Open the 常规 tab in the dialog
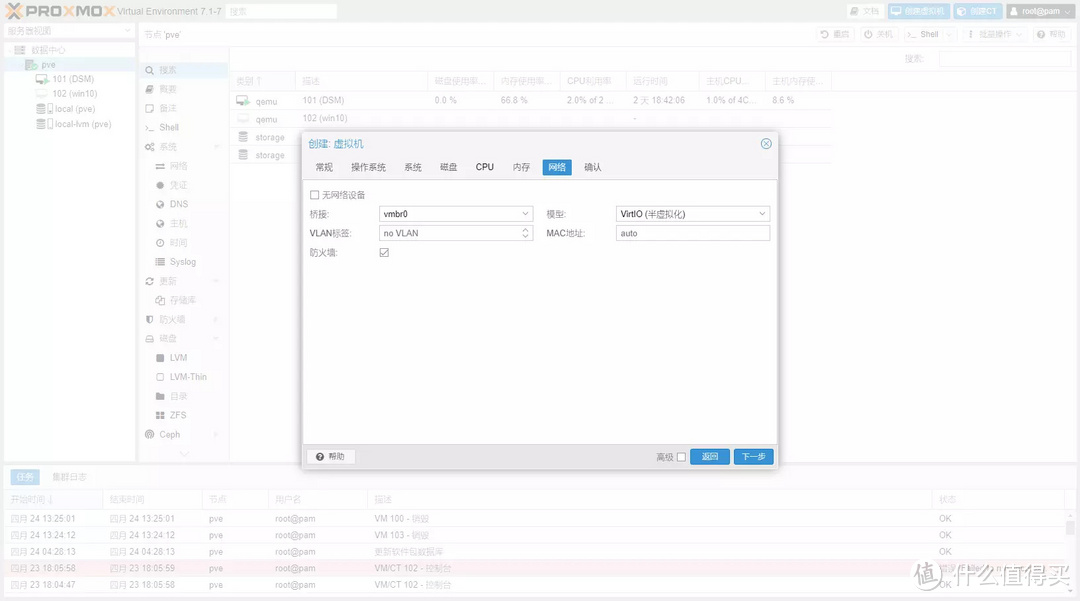Image resolution: width=1080 pixels, height=601 pixels. click(x=324, y=167)
